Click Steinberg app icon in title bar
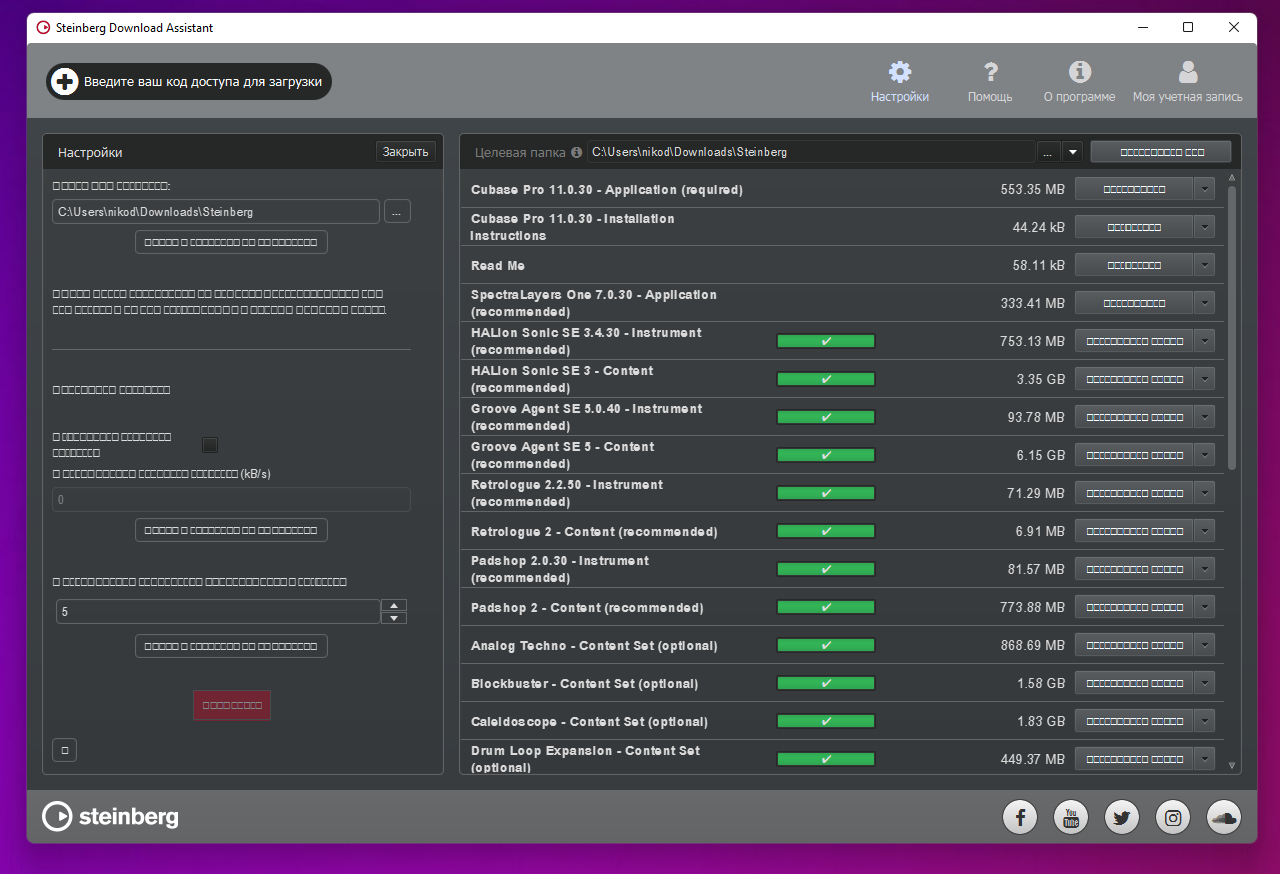 coord(43,27)
